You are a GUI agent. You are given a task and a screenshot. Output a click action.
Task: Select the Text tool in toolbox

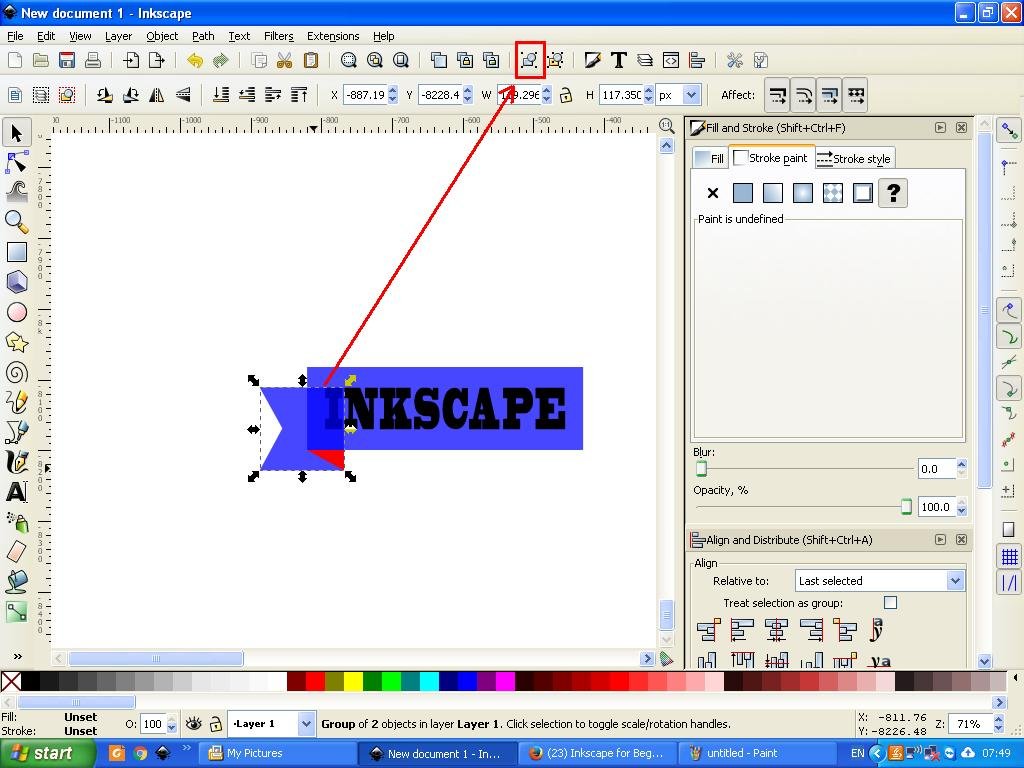17,492
